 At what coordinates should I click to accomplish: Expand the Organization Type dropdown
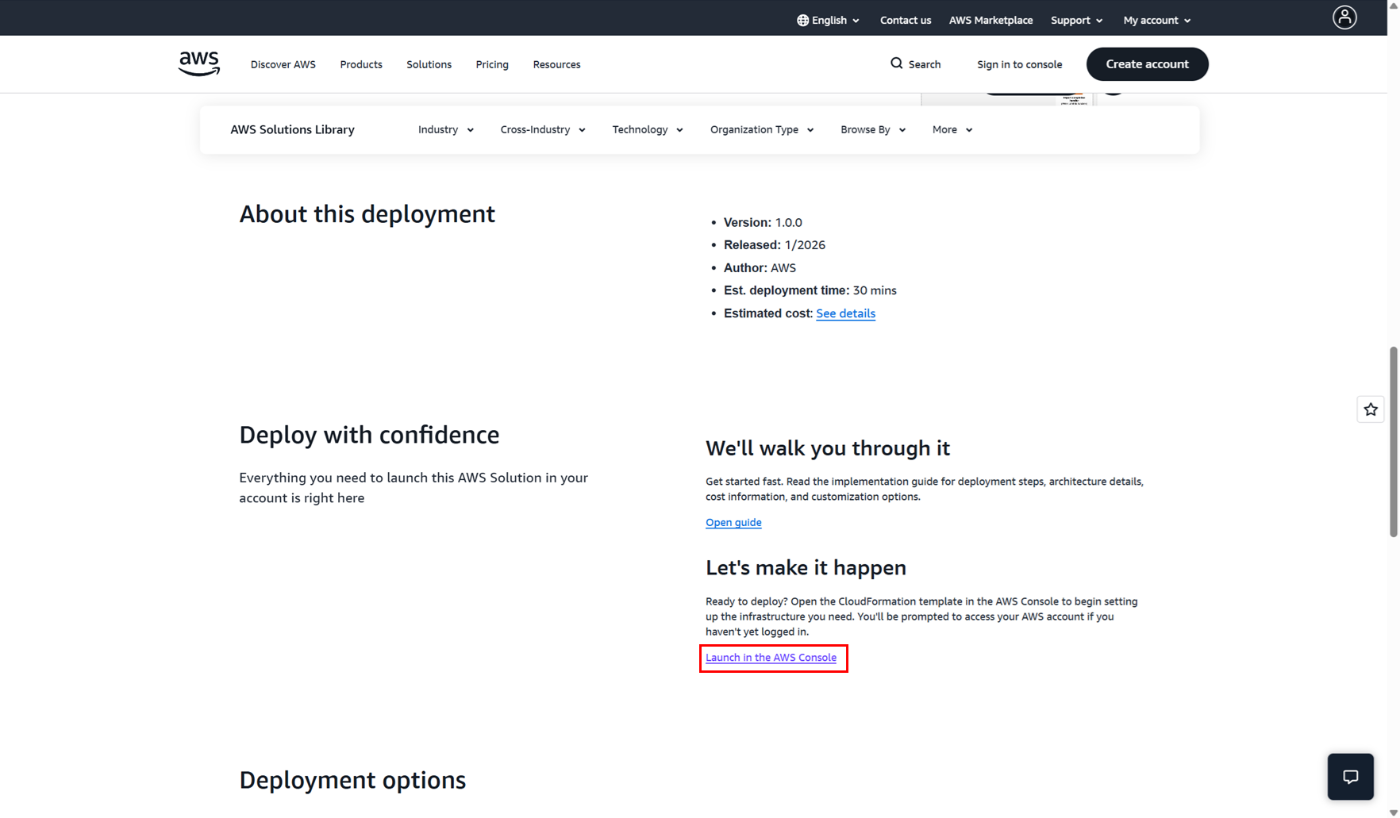tap(761, 129)
